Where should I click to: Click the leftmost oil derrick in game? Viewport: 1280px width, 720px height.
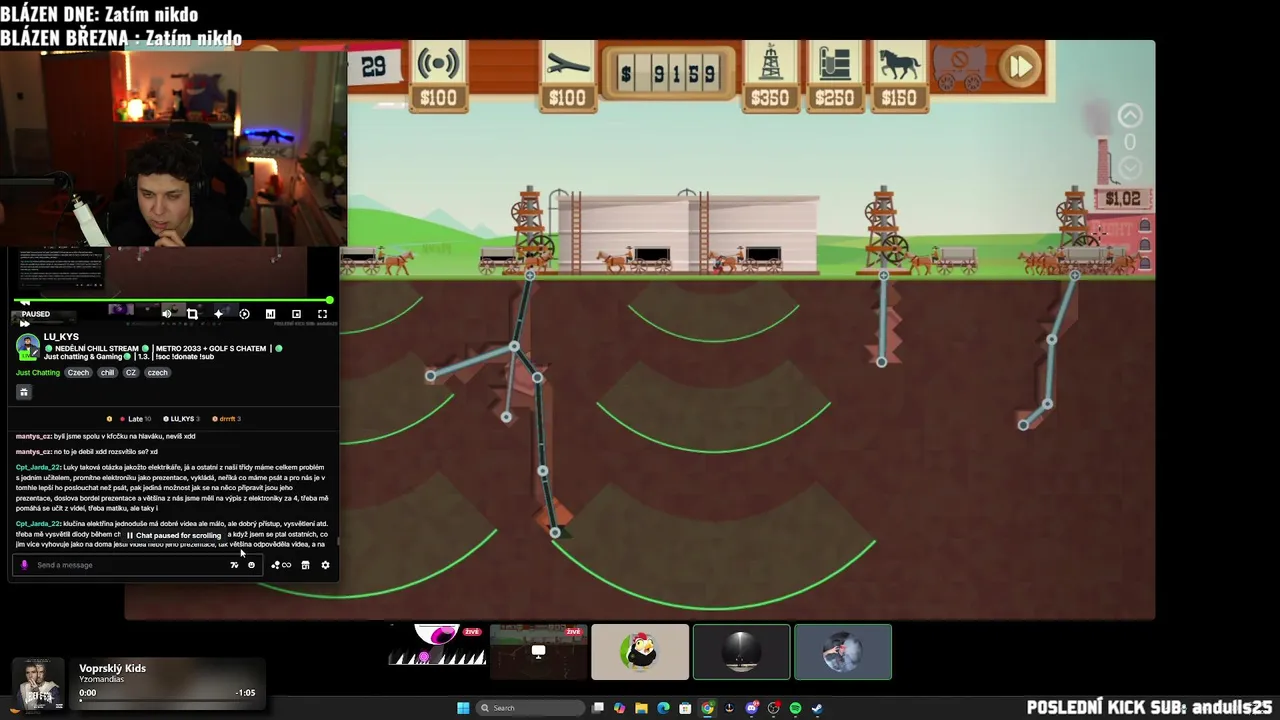click(x=530, y=228)
